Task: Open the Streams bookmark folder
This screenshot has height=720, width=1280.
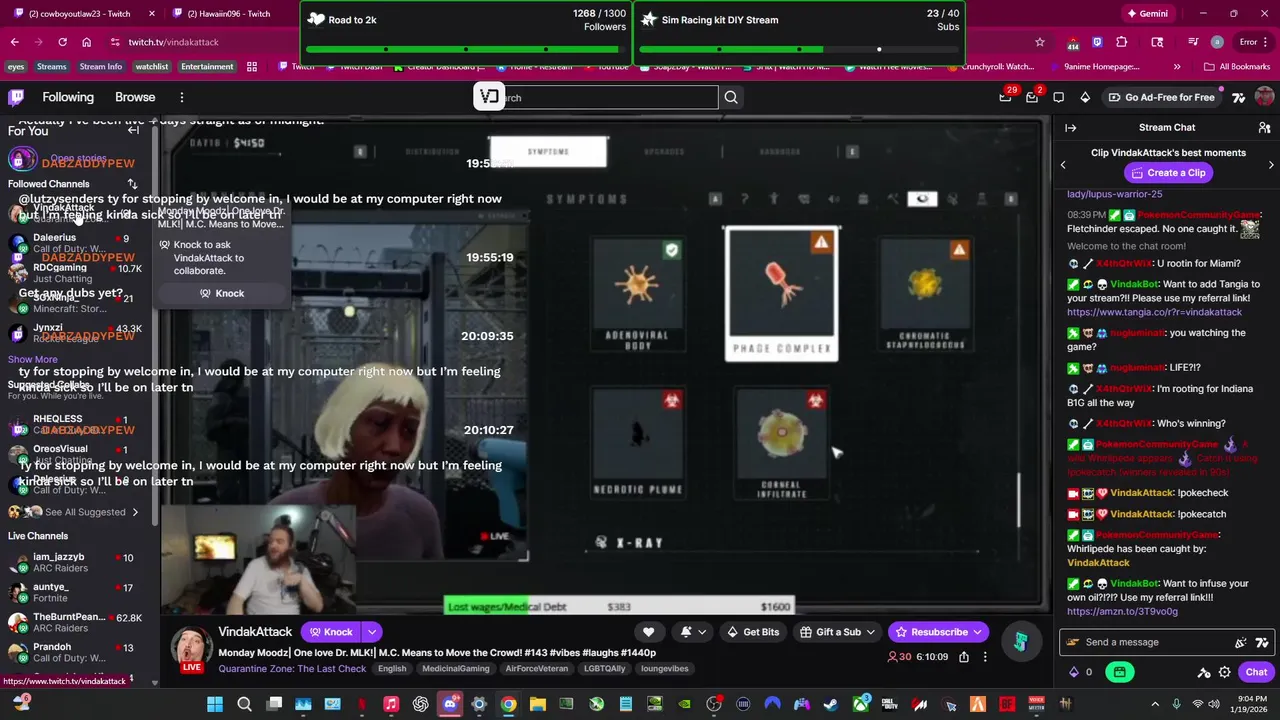Action: click(51, 67)
